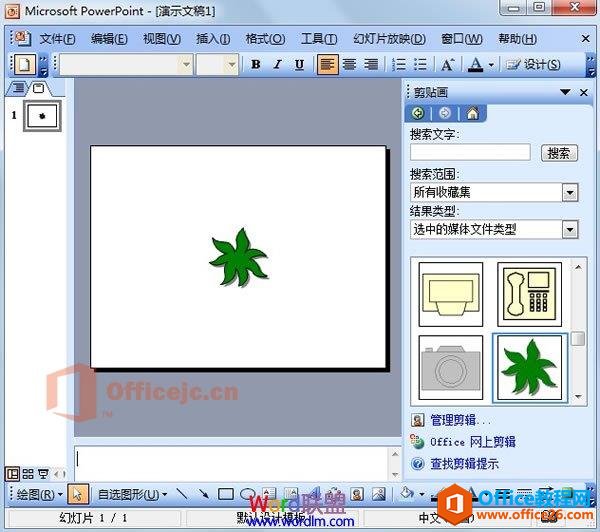Open the 视图(V) menu
Screen dimensions: 600x532
161,39
